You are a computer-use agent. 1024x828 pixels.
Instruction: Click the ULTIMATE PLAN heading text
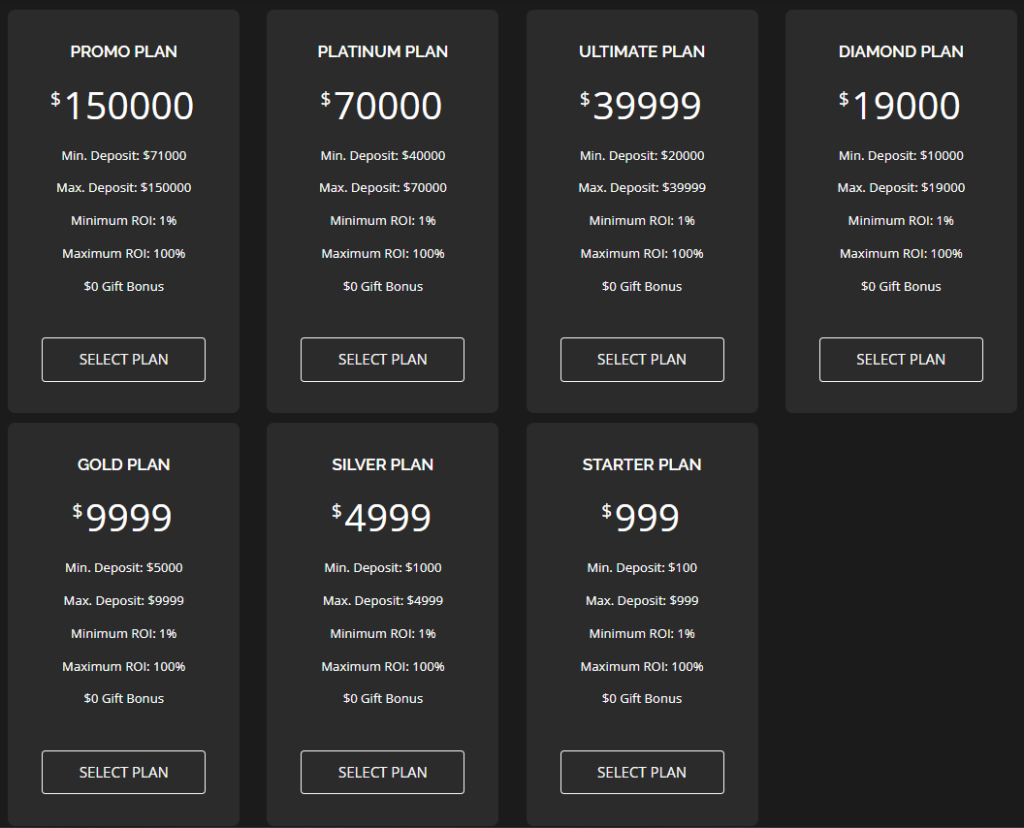pyautogui.click(x=642, y=52)
